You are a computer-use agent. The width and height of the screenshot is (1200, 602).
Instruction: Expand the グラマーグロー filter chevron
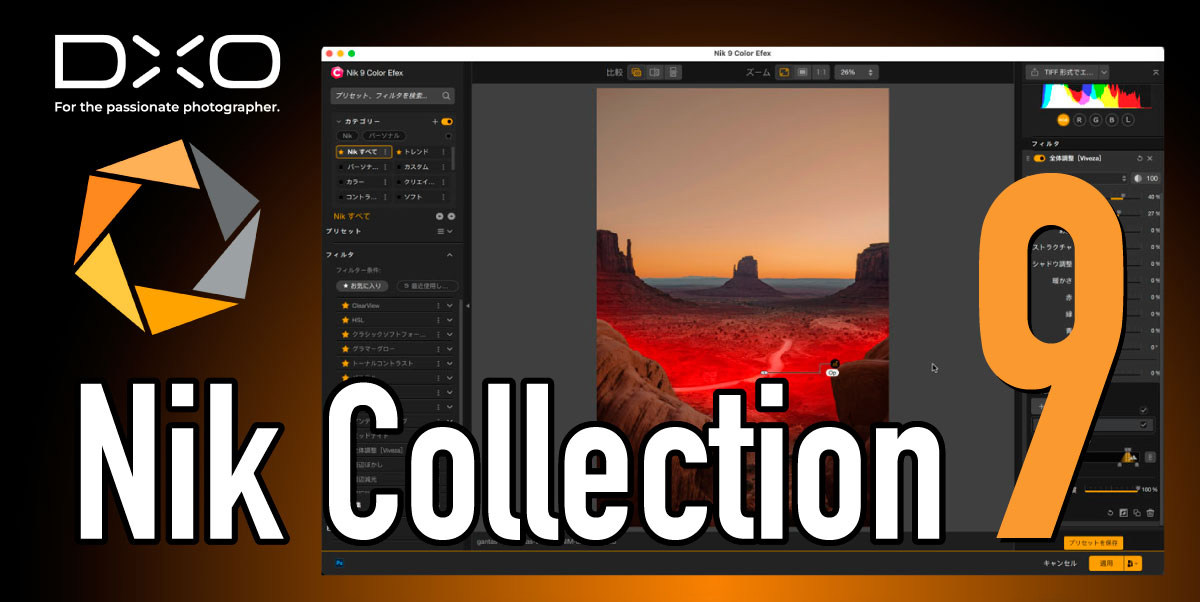coord(450,349)
